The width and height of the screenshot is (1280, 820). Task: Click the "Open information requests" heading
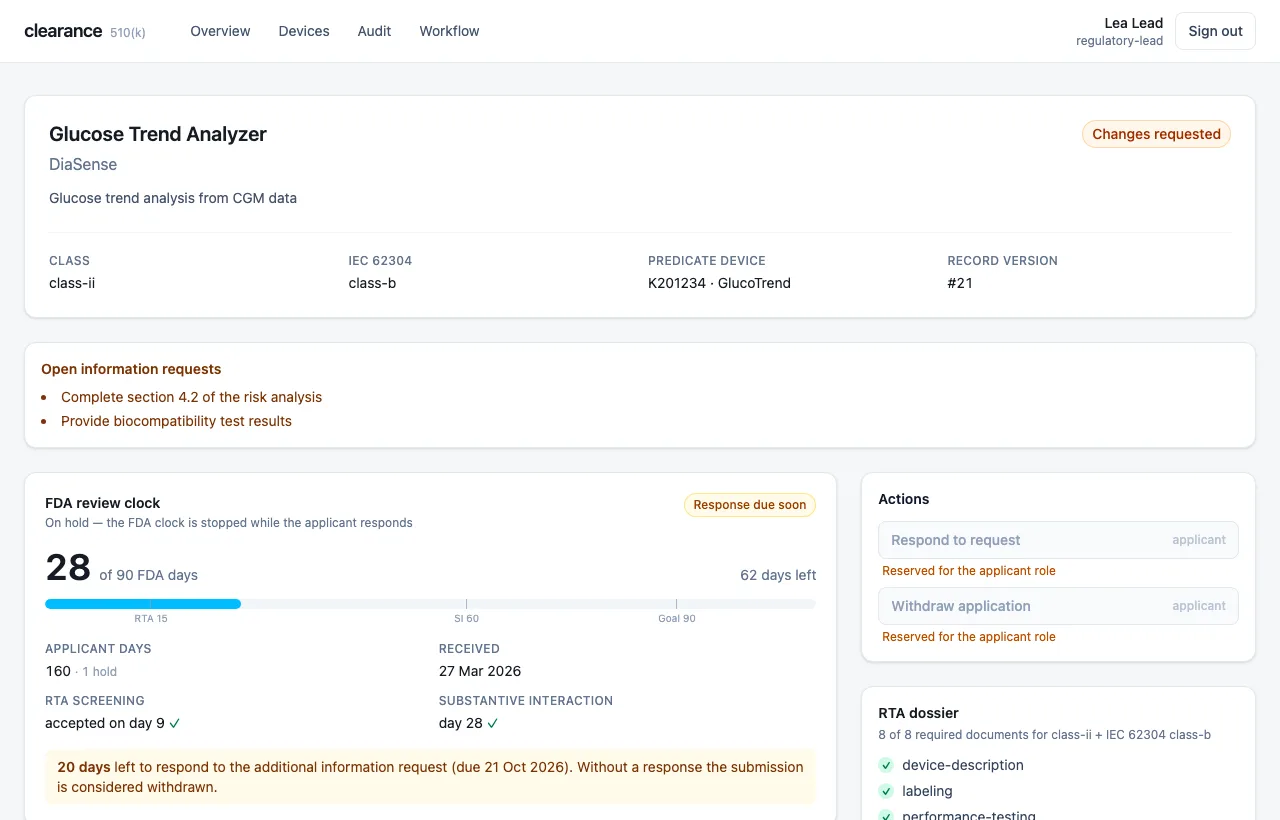click(x=131, y=369)
